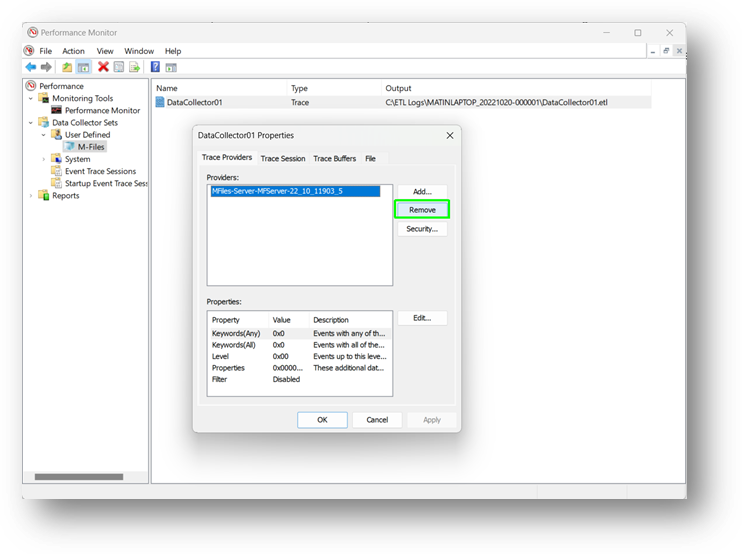742x554 pixels.
Task: Cancel the Properties dialog
Action: [x=377, y=420]
